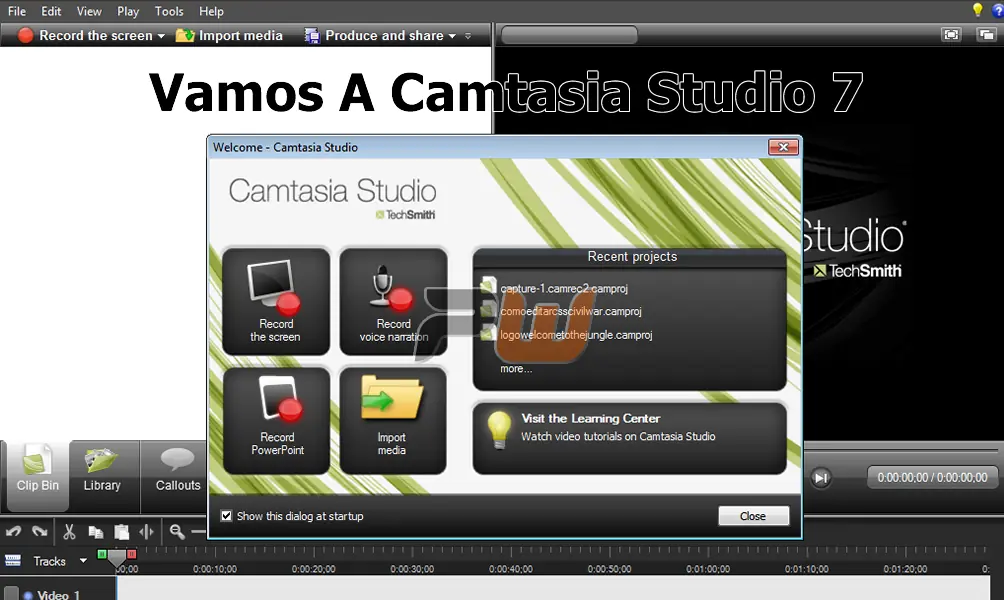The width and height of the screenshot is (1004, 600).
Task: Click the lightbulb tips icon at top right
Action: (977, 10)
